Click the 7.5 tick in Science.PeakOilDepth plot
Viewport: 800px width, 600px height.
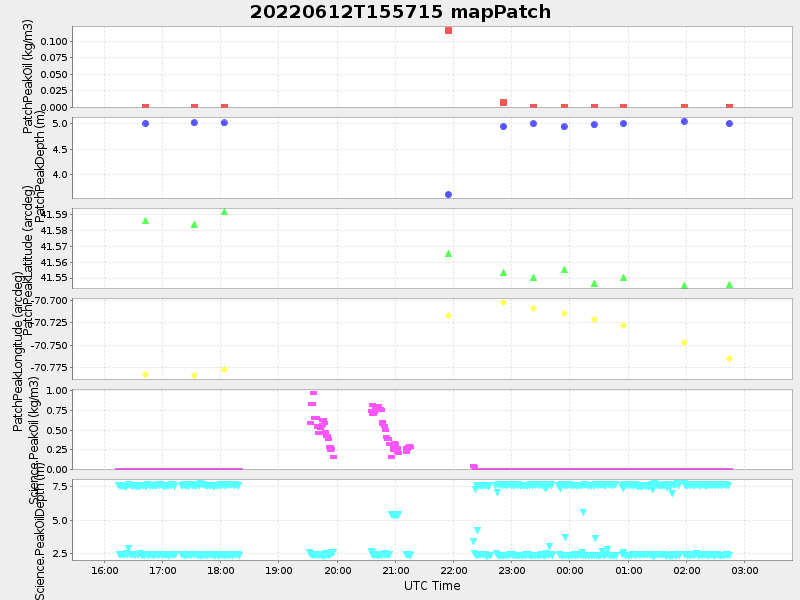click(x=60, y=486)
